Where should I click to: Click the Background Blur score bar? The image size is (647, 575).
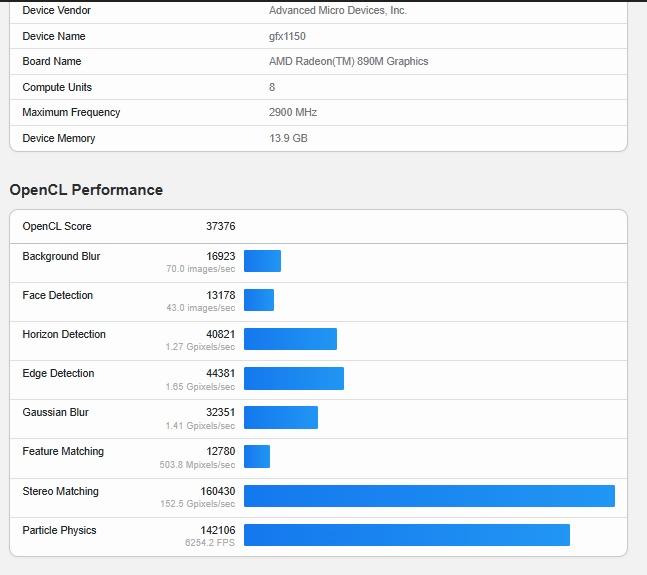pyautogui.click(x=262, y=261)
